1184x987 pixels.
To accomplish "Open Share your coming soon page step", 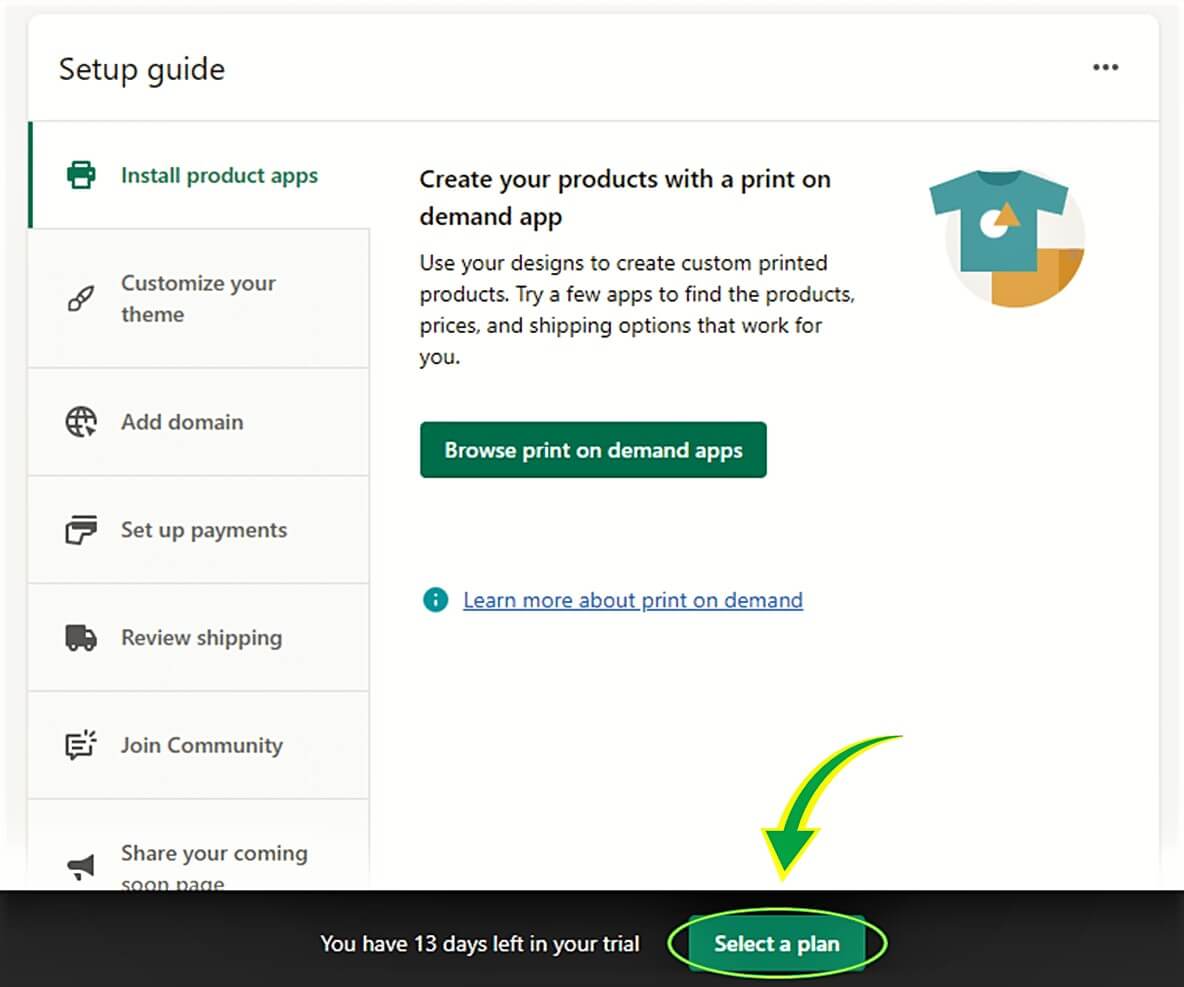I will pos(199,845).
